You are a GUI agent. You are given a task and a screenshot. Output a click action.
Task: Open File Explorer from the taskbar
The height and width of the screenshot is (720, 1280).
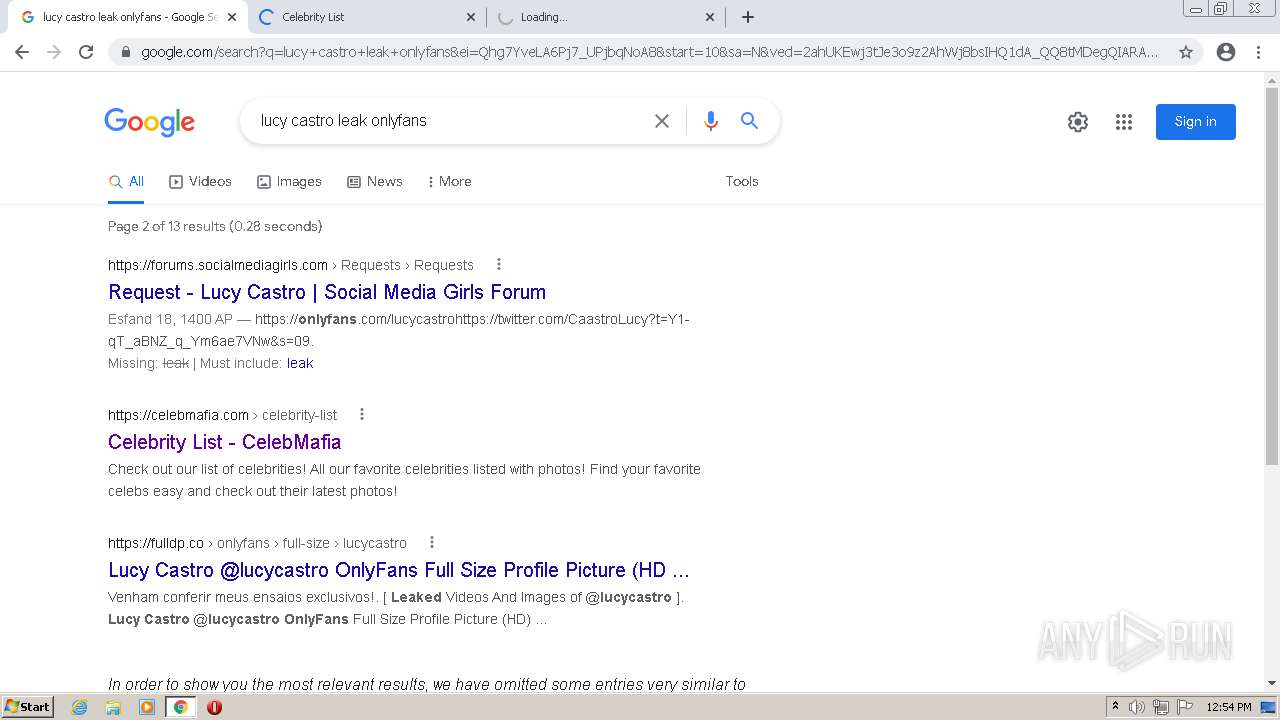(113, 707)
